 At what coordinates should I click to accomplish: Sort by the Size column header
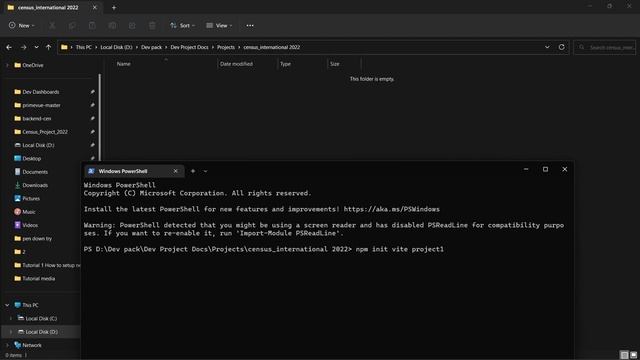335,64
